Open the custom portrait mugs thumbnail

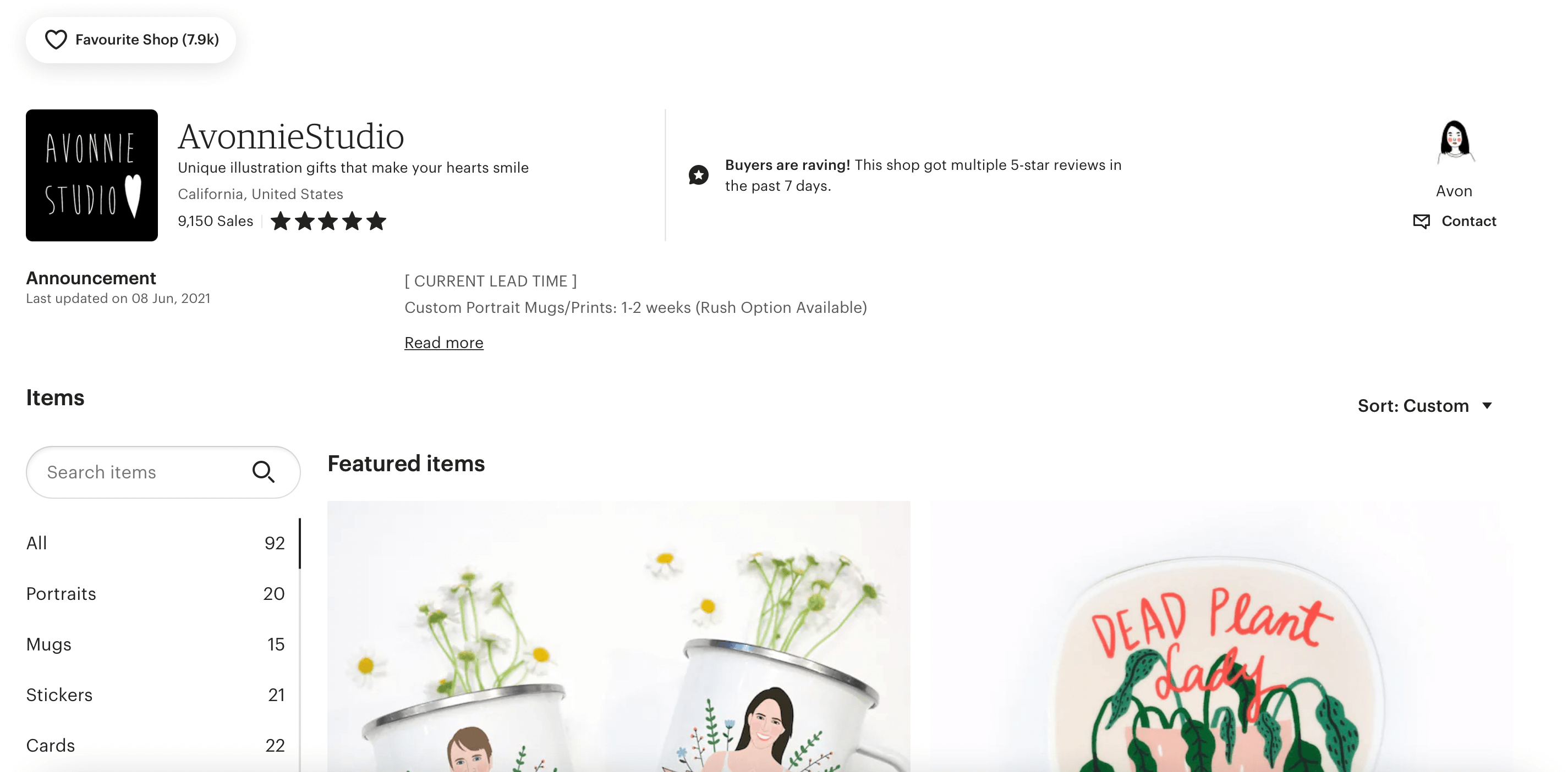619,636
